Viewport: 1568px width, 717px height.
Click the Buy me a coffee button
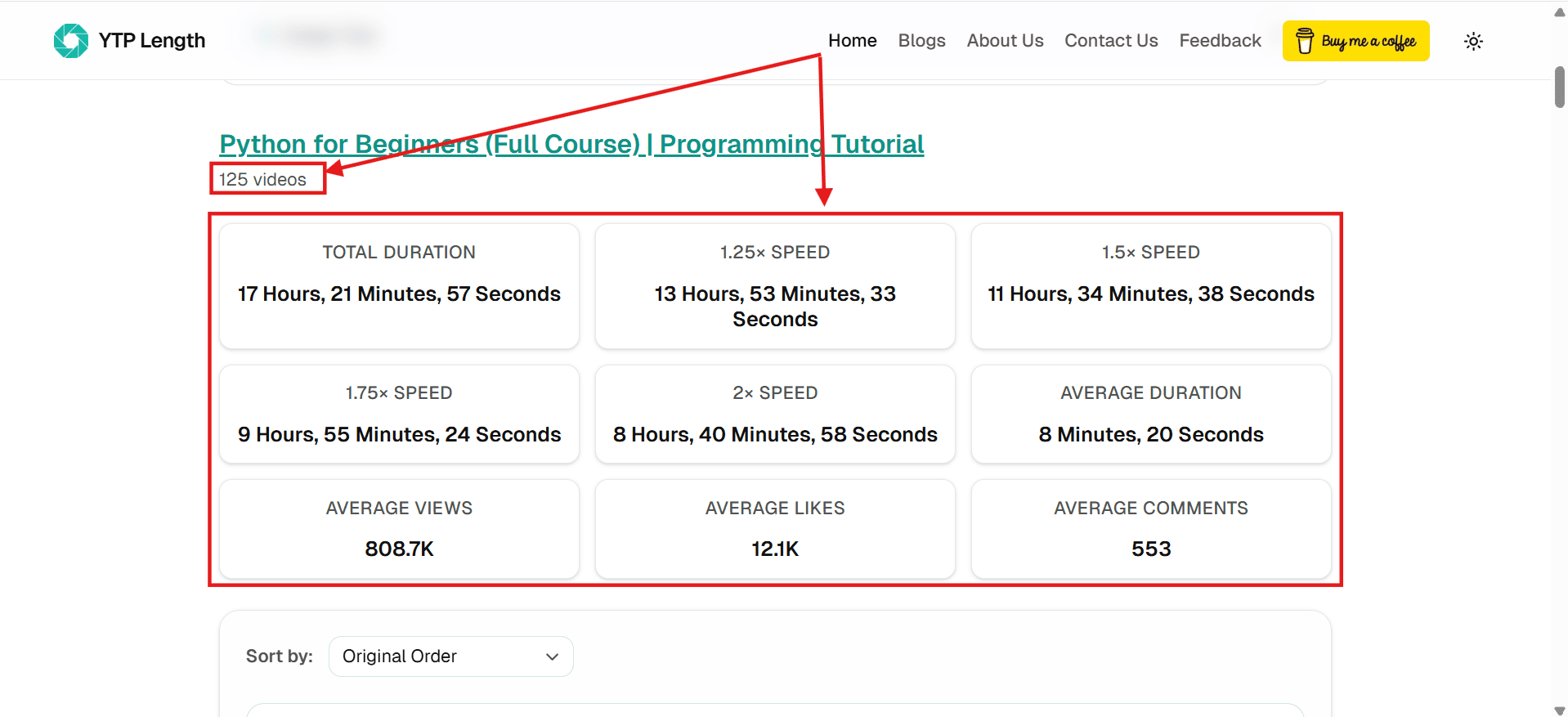pyautogui.click(x=1355, y=41)
